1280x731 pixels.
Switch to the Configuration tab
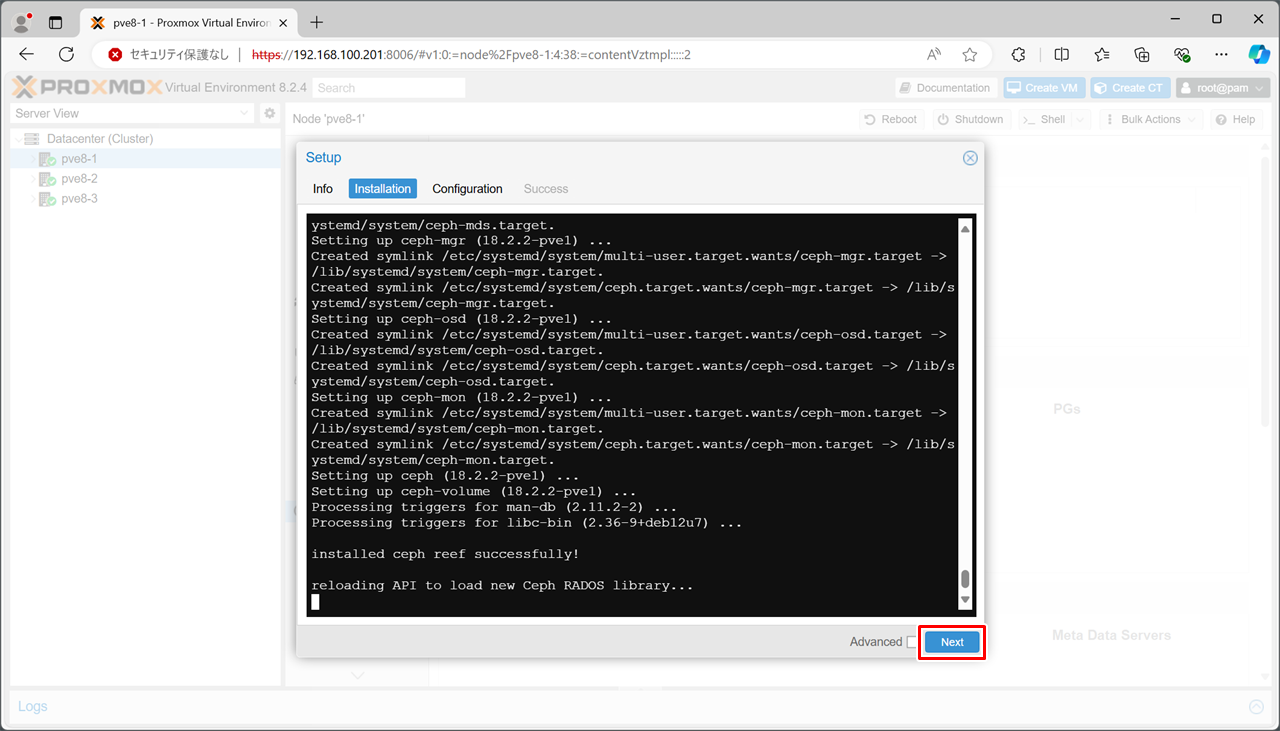pos(467,189)
